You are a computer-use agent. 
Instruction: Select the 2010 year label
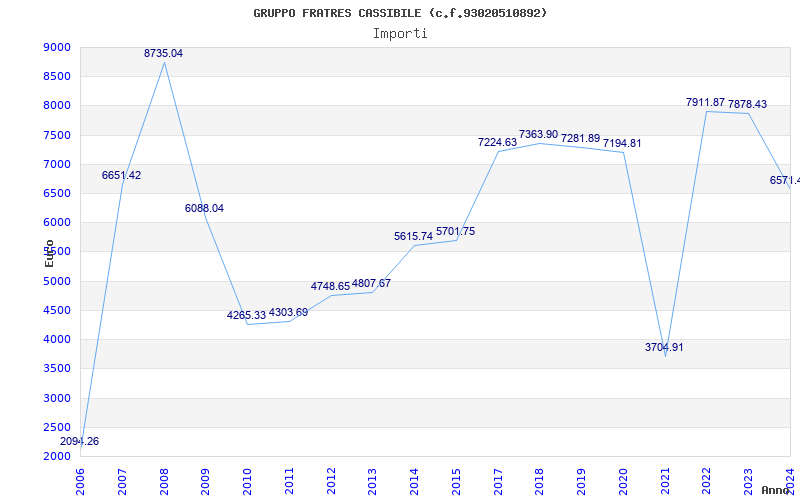[247, 481]
